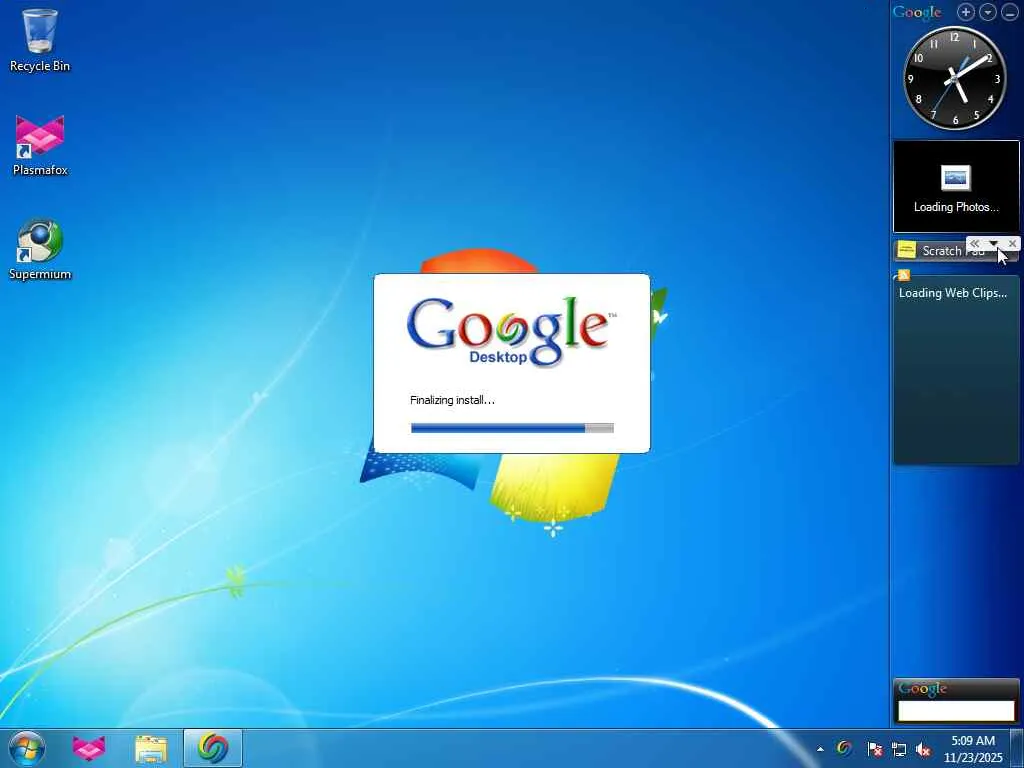Open the Scratch Pad gadget menu triangle
This screenshot has height=768, width=1024.
coord(993,244)
